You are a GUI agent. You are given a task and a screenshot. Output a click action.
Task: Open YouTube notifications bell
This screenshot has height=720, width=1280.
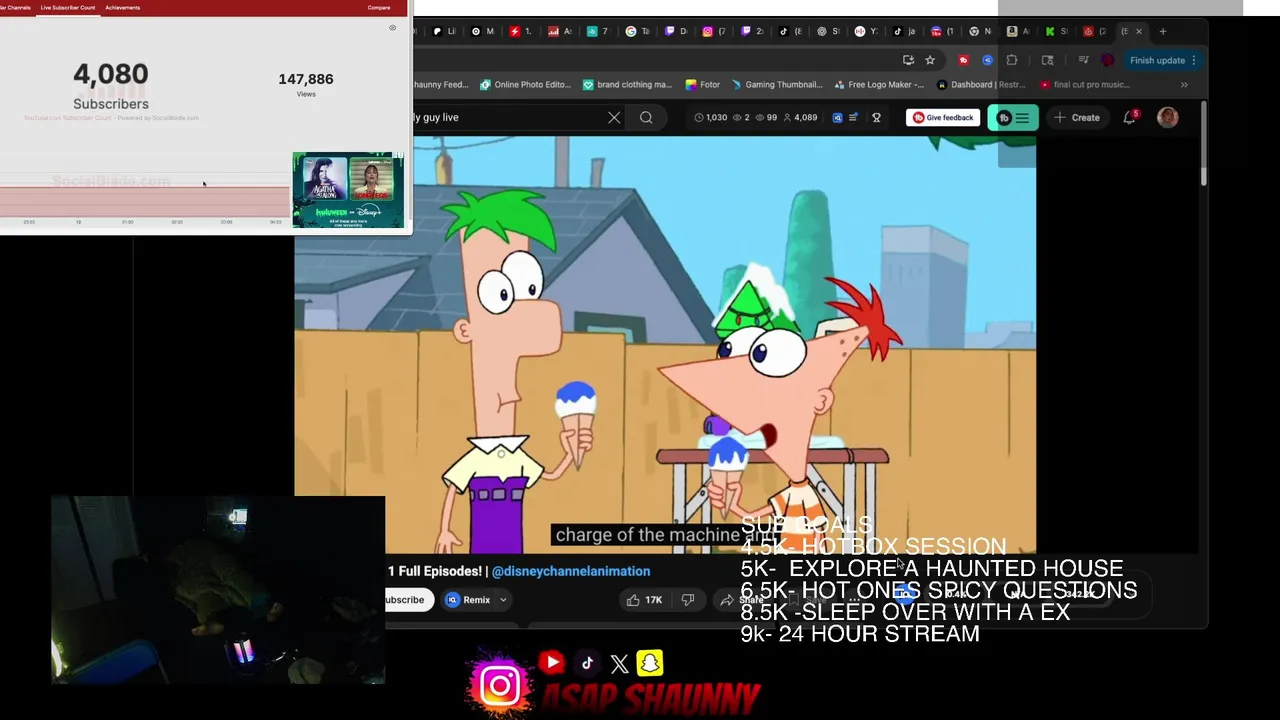coord(1130,117)
